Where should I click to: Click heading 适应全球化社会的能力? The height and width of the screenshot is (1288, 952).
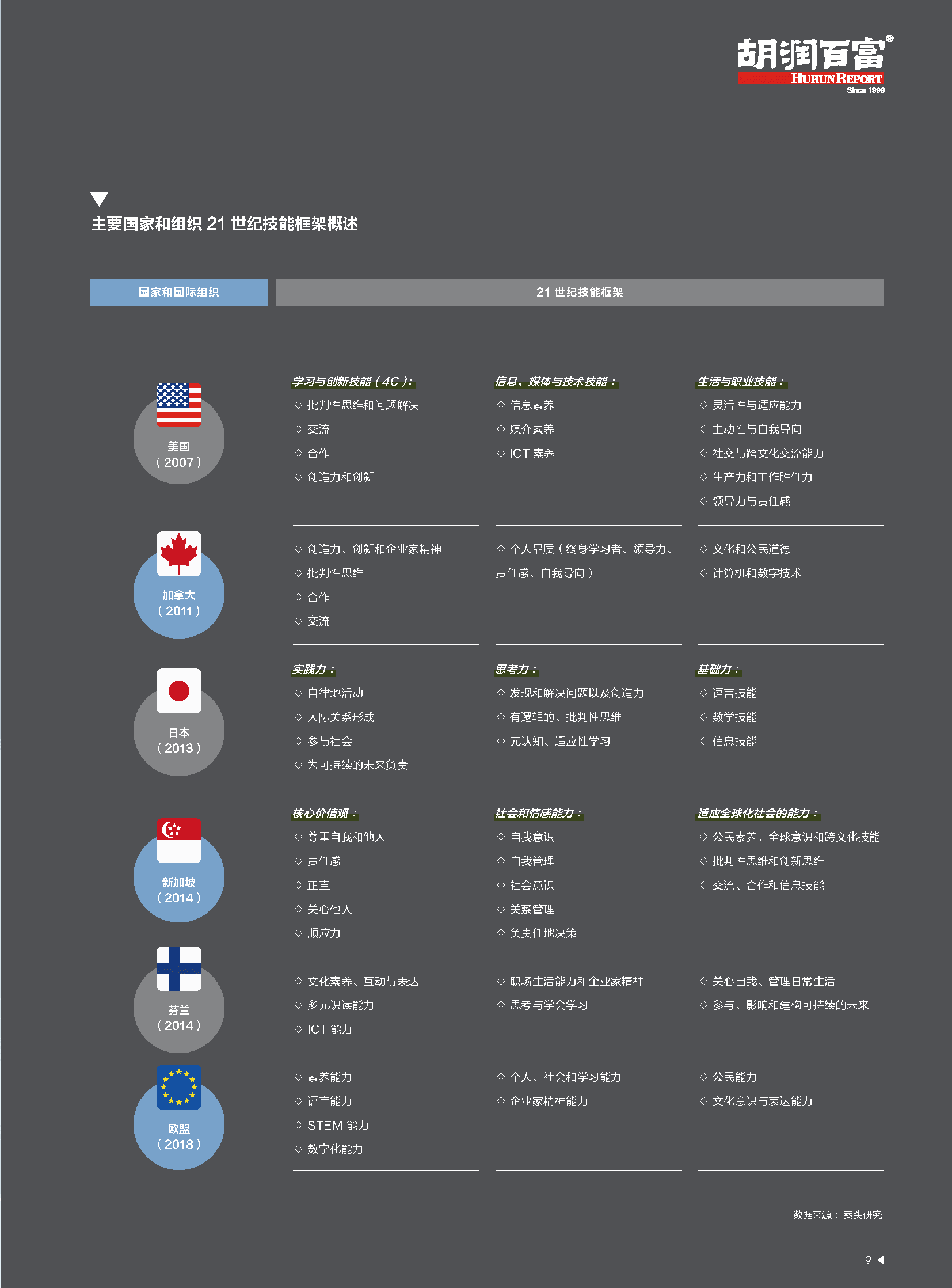759,814
